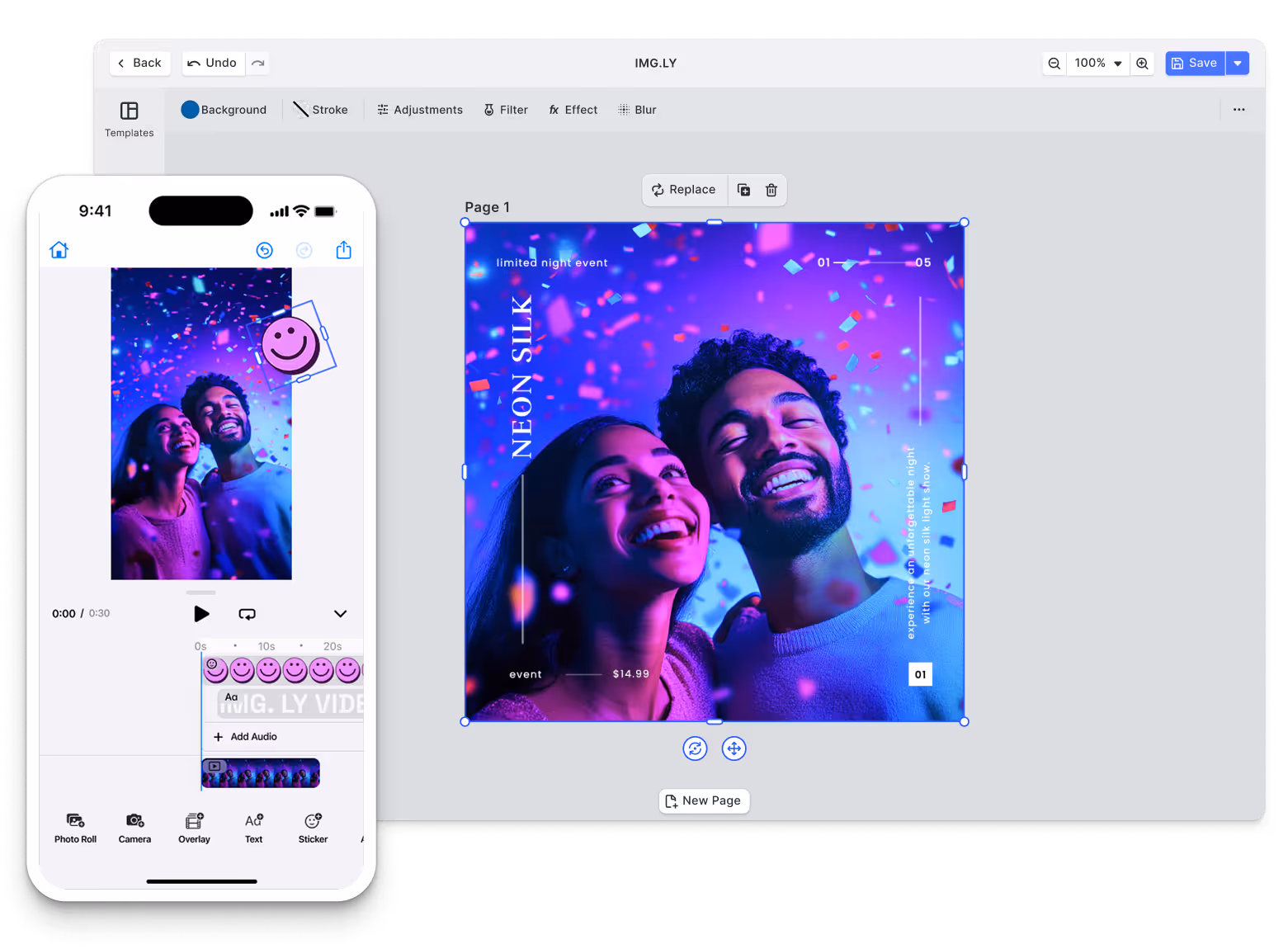Open the Templates panel
The width and height of the screenshot is (1288, 949).
[130, 120]
